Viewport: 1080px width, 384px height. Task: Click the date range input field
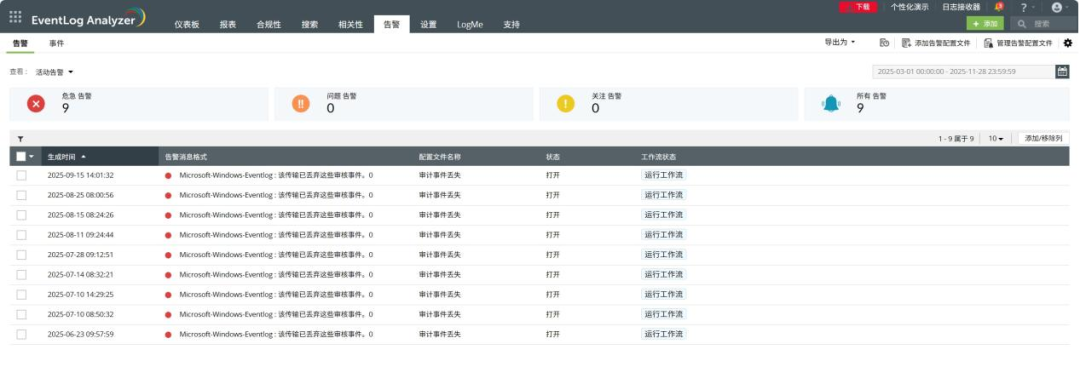click(964, 72)
